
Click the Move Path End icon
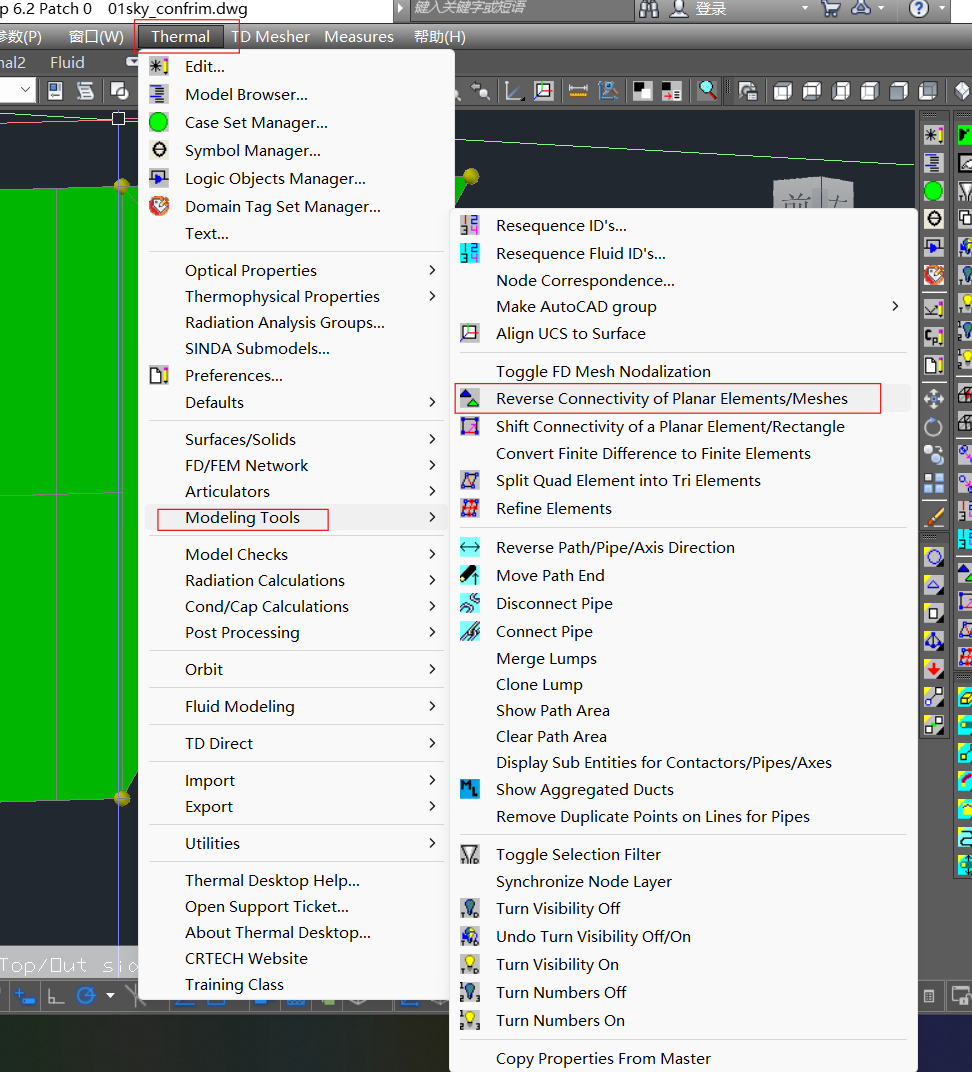469,576
